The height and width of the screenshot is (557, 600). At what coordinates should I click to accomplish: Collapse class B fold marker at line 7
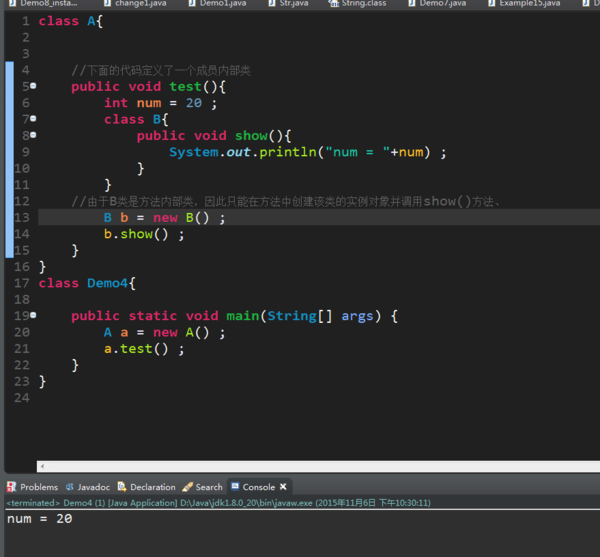point(33,119)
